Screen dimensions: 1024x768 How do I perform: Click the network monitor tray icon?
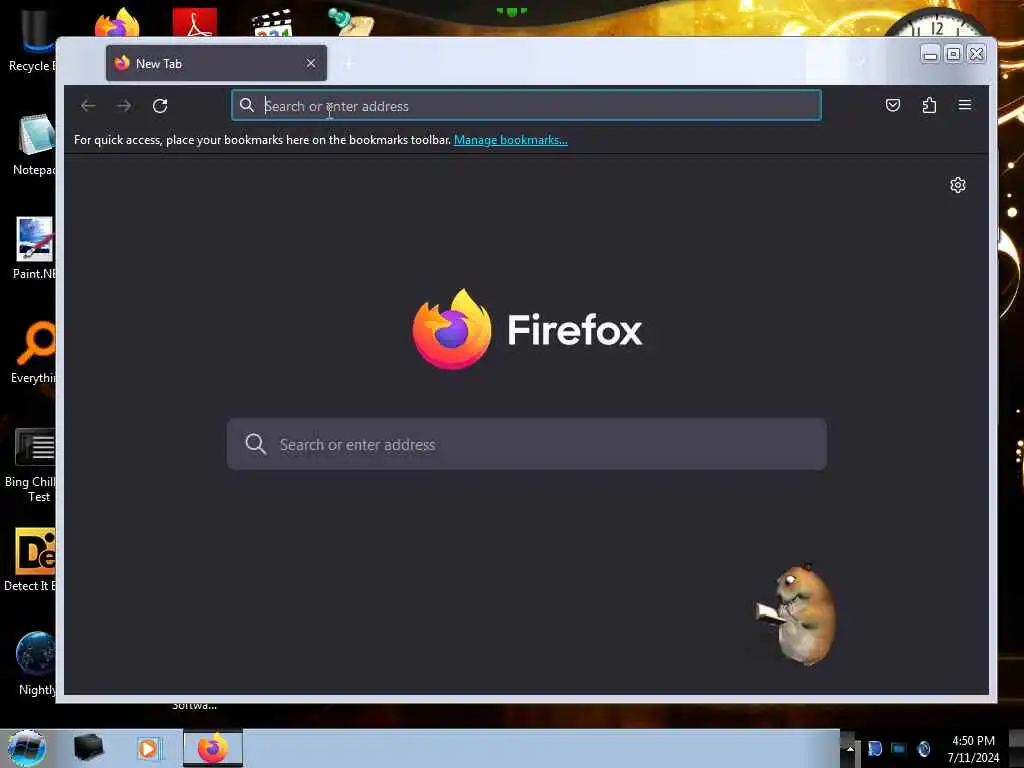point(899,748)
